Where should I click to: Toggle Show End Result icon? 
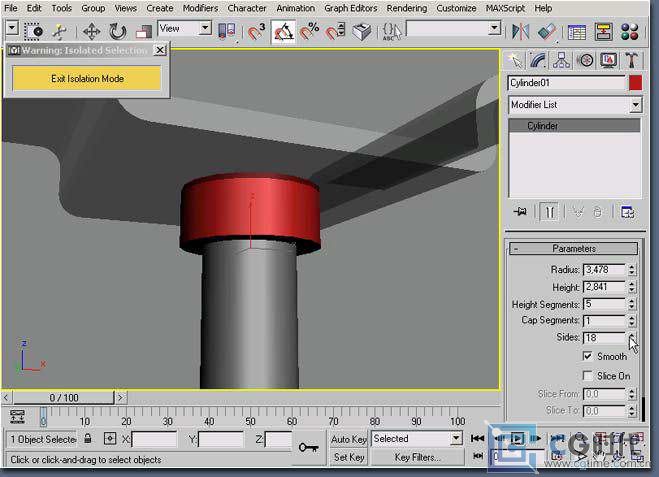point(549,212)
